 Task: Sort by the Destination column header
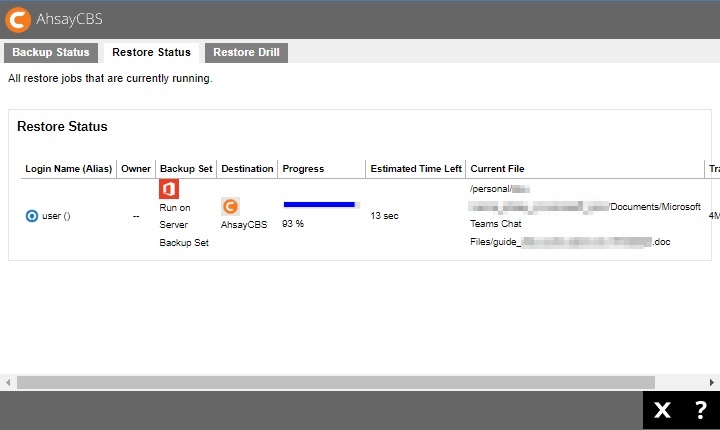pyautogui.click(x=247, y=169)
